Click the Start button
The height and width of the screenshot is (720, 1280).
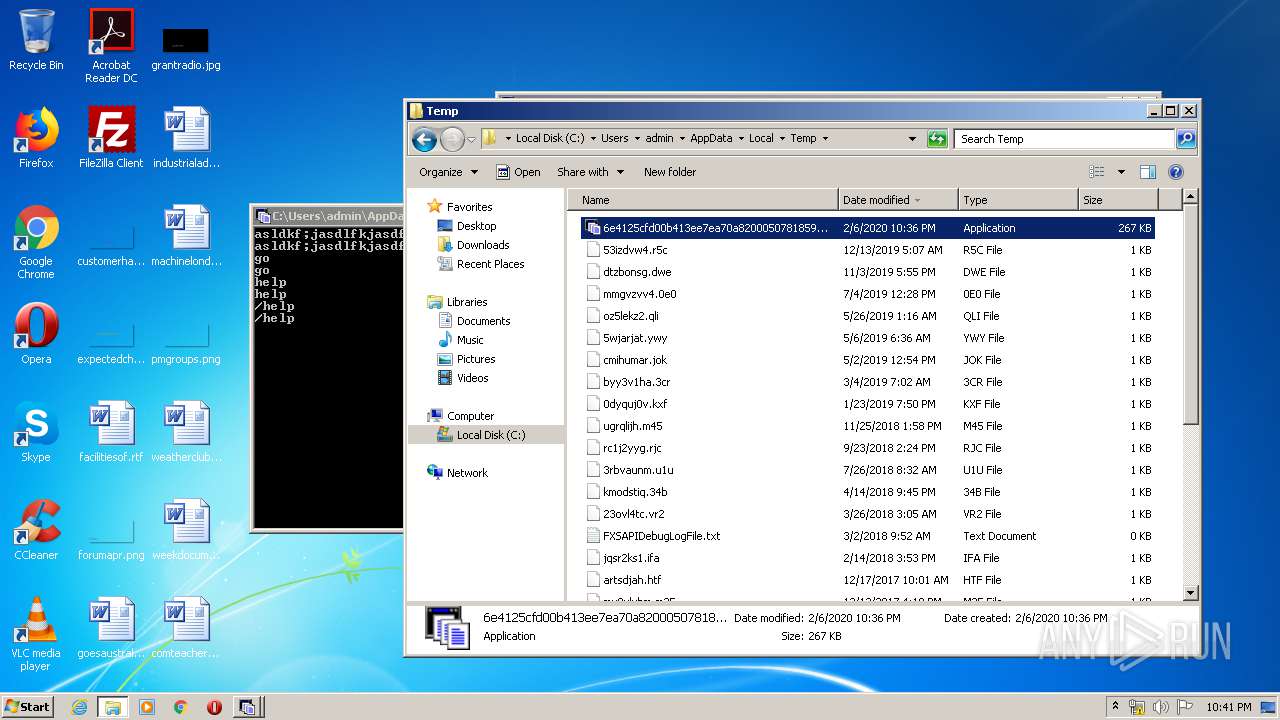(x=28, y=707)
